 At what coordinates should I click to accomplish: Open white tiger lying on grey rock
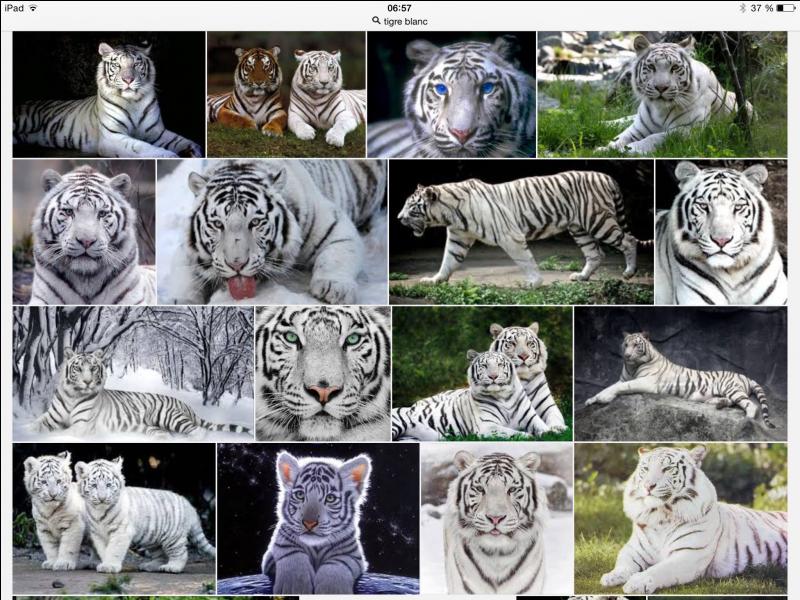pyautogui.click(x=681, y=373)
